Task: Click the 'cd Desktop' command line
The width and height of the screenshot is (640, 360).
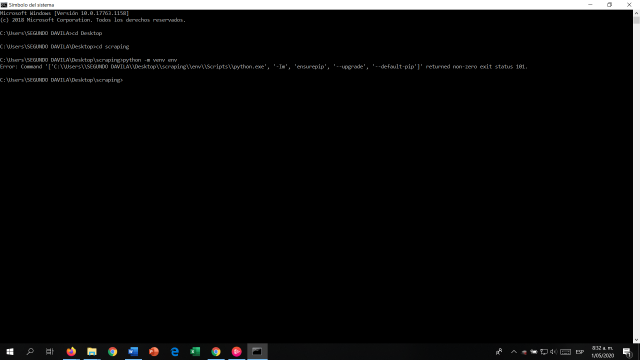Action: point(51,33)
